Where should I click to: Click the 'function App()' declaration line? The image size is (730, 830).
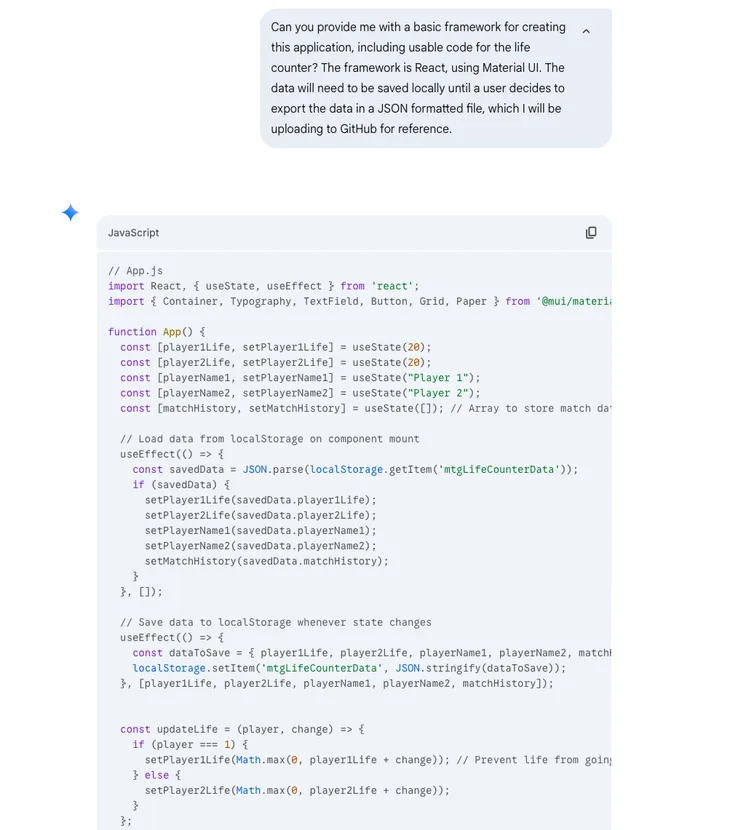[x=157, y=332]
